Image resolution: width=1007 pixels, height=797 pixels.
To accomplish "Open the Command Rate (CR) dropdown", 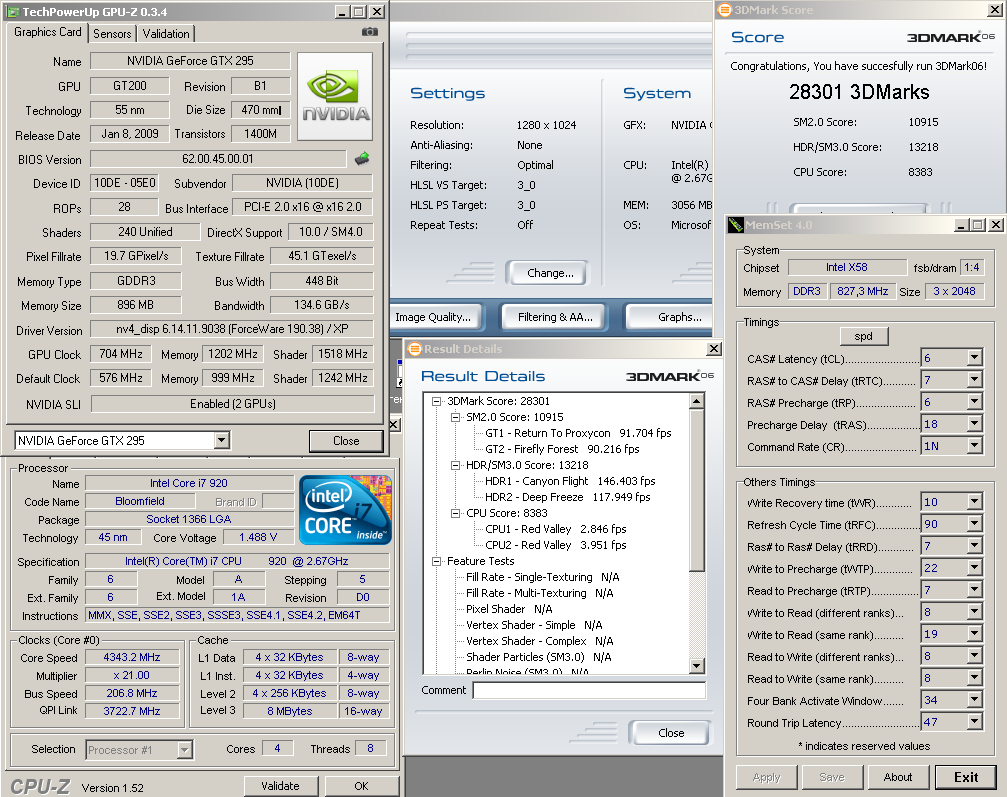I will click(975, 446).
